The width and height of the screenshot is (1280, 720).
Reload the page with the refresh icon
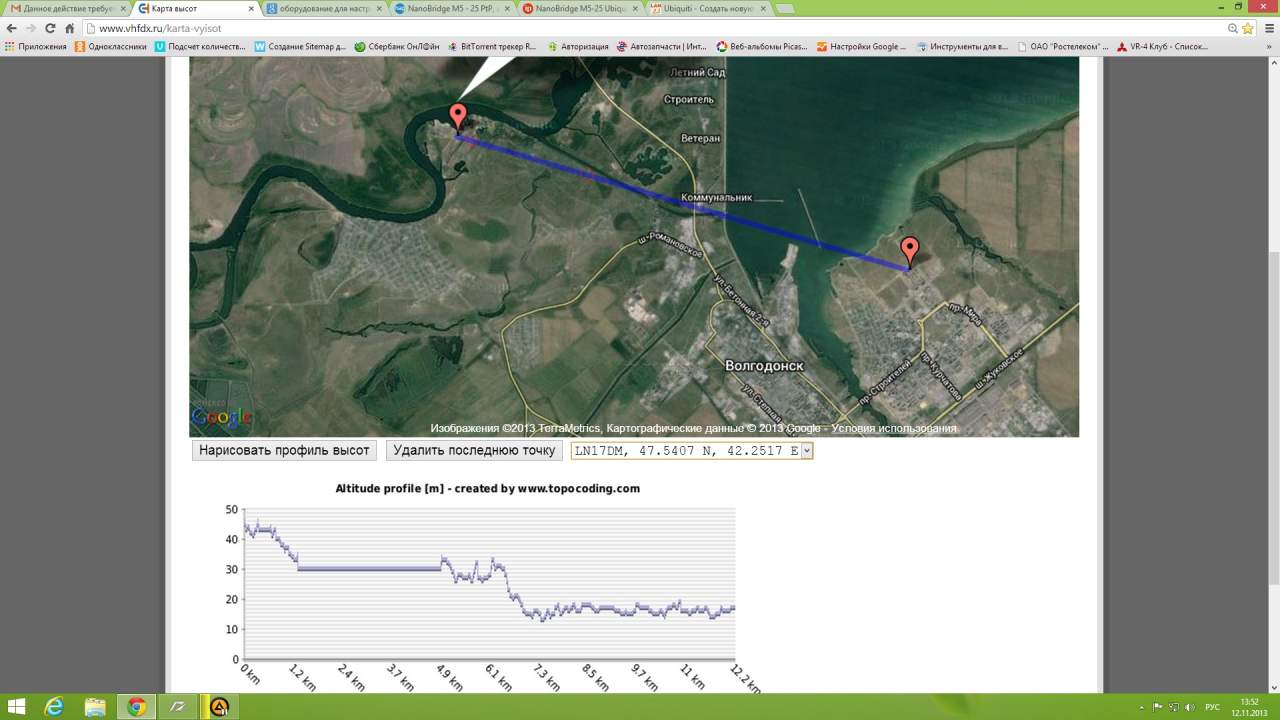[x=49, y=28]
